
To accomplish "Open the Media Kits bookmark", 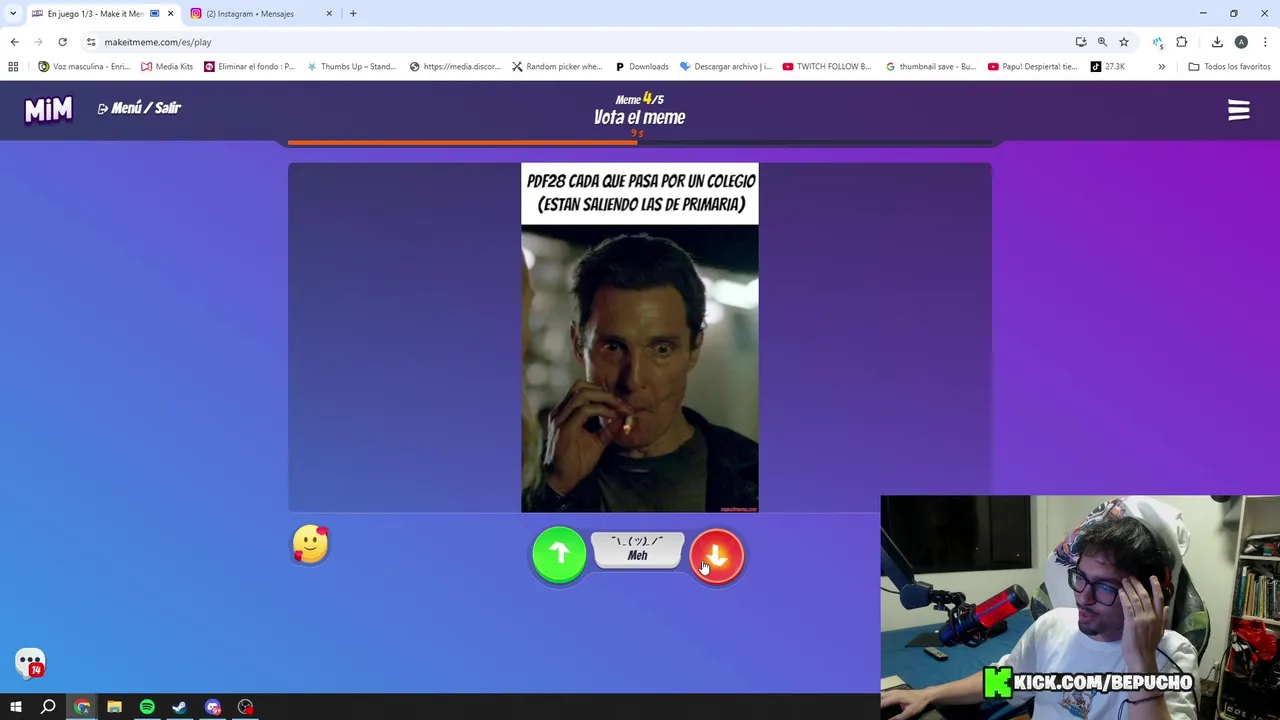I will click(166, 67).
